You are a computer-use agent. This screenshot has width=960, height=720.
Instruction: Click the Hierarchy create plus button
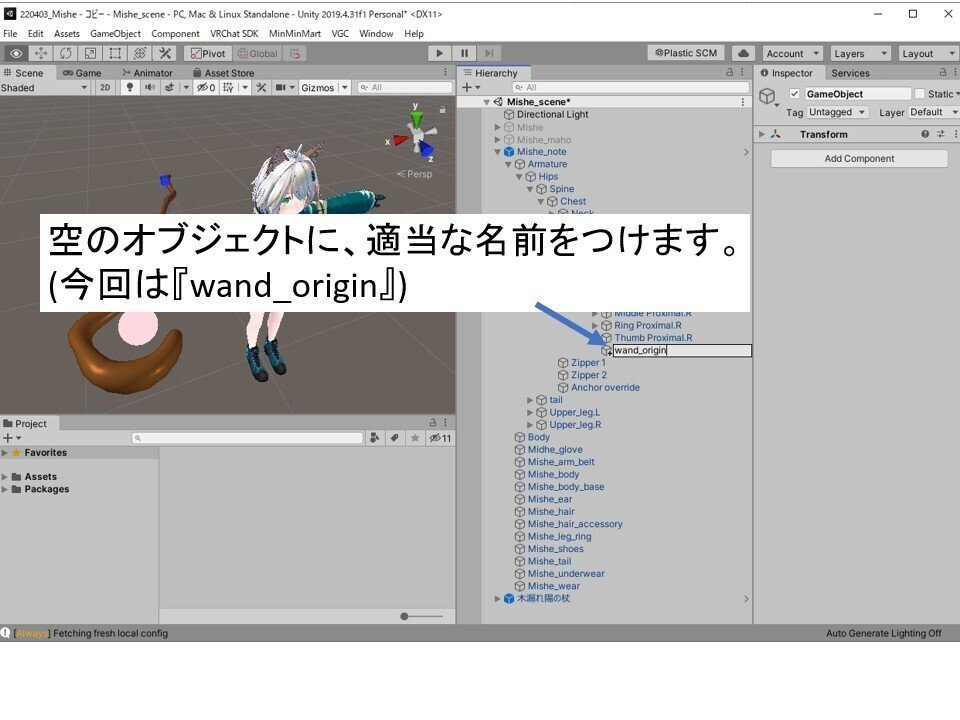pos(470,88)
